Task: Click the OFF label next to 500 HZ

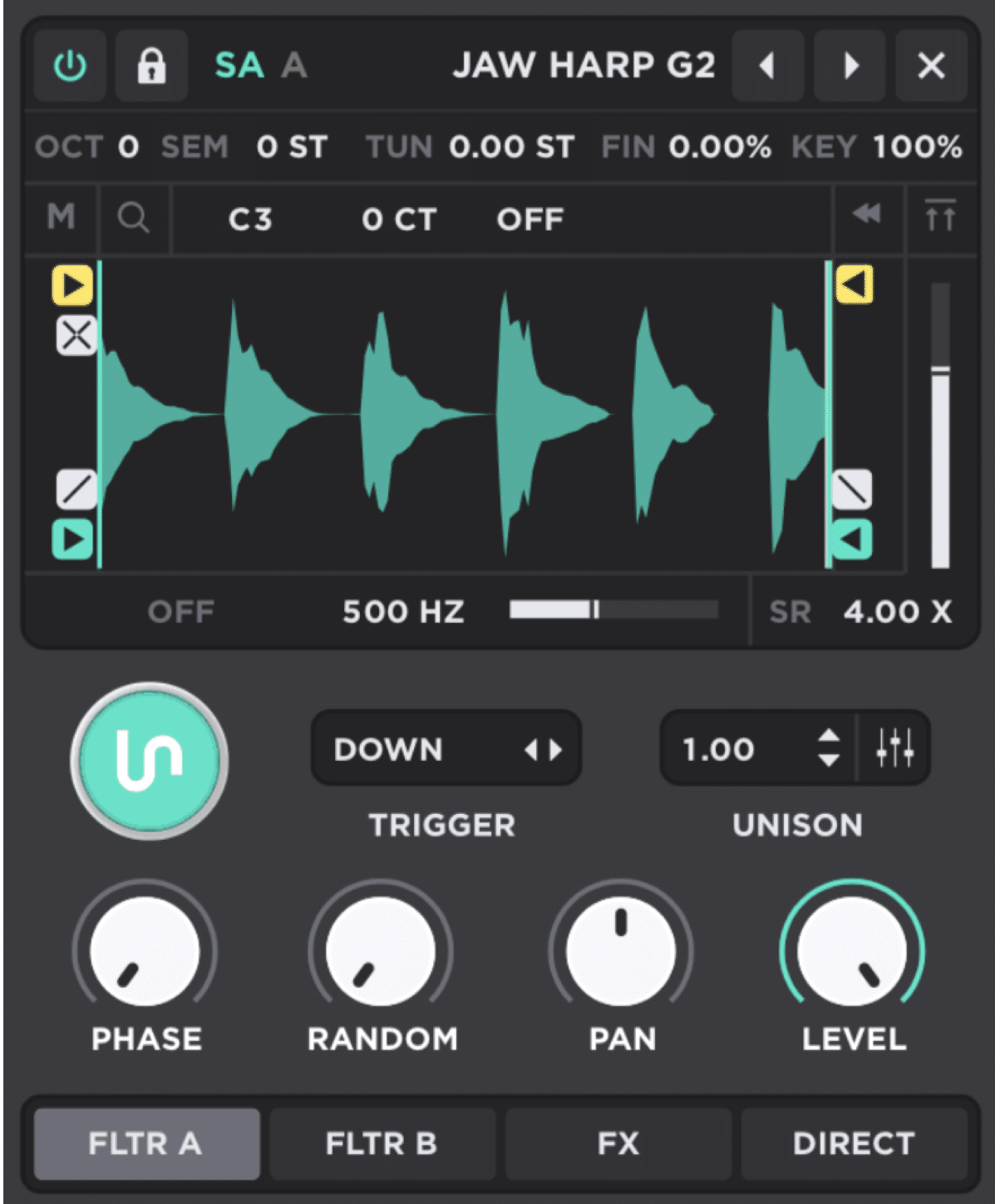Action: coord(181,611)
